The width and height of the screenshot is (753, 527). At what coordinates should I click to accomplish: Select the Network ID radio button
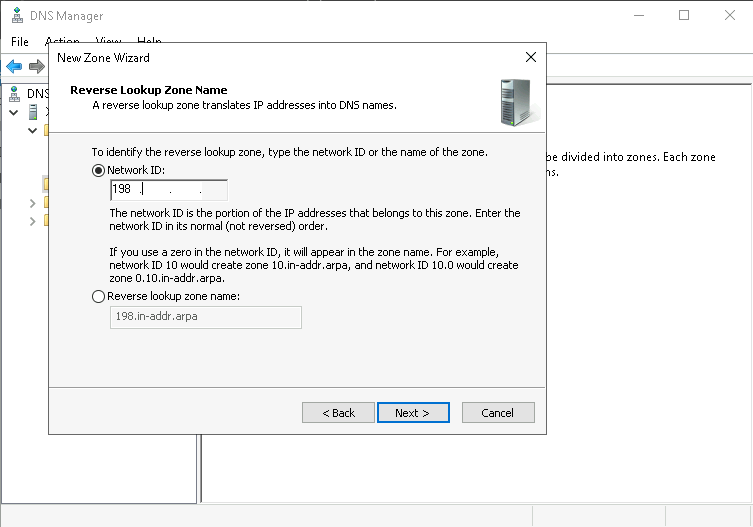coord(98,170)
